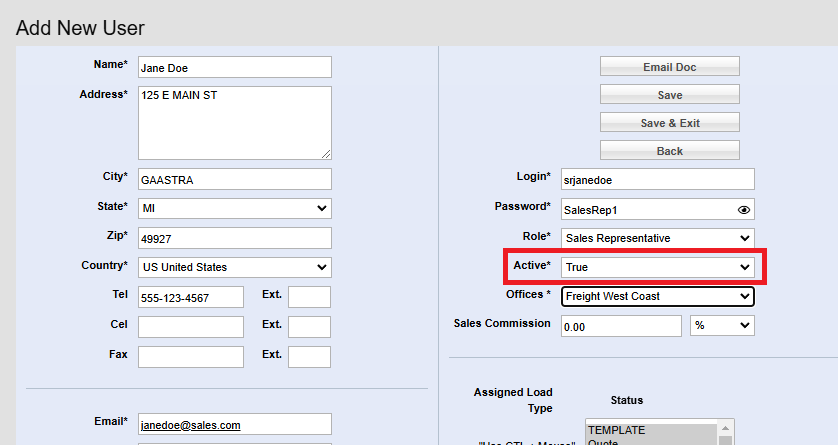Open the Country dropdown
Image resolution: width=838 pixels, height=445 pixels.
tap(234, 267)
